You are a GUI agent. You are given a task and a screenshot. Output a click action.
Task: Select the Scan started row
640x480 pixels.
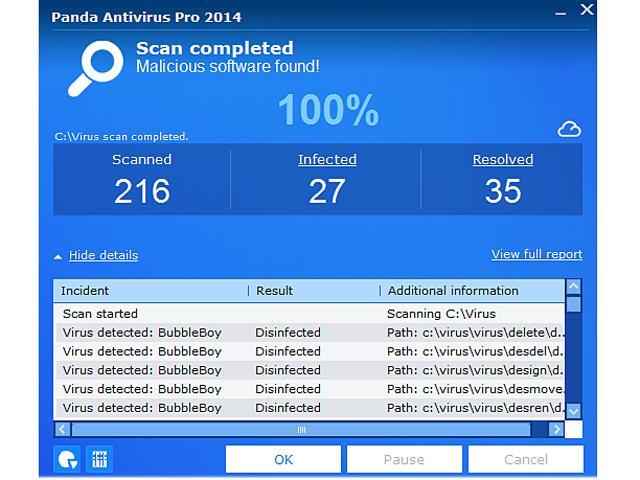309,313
